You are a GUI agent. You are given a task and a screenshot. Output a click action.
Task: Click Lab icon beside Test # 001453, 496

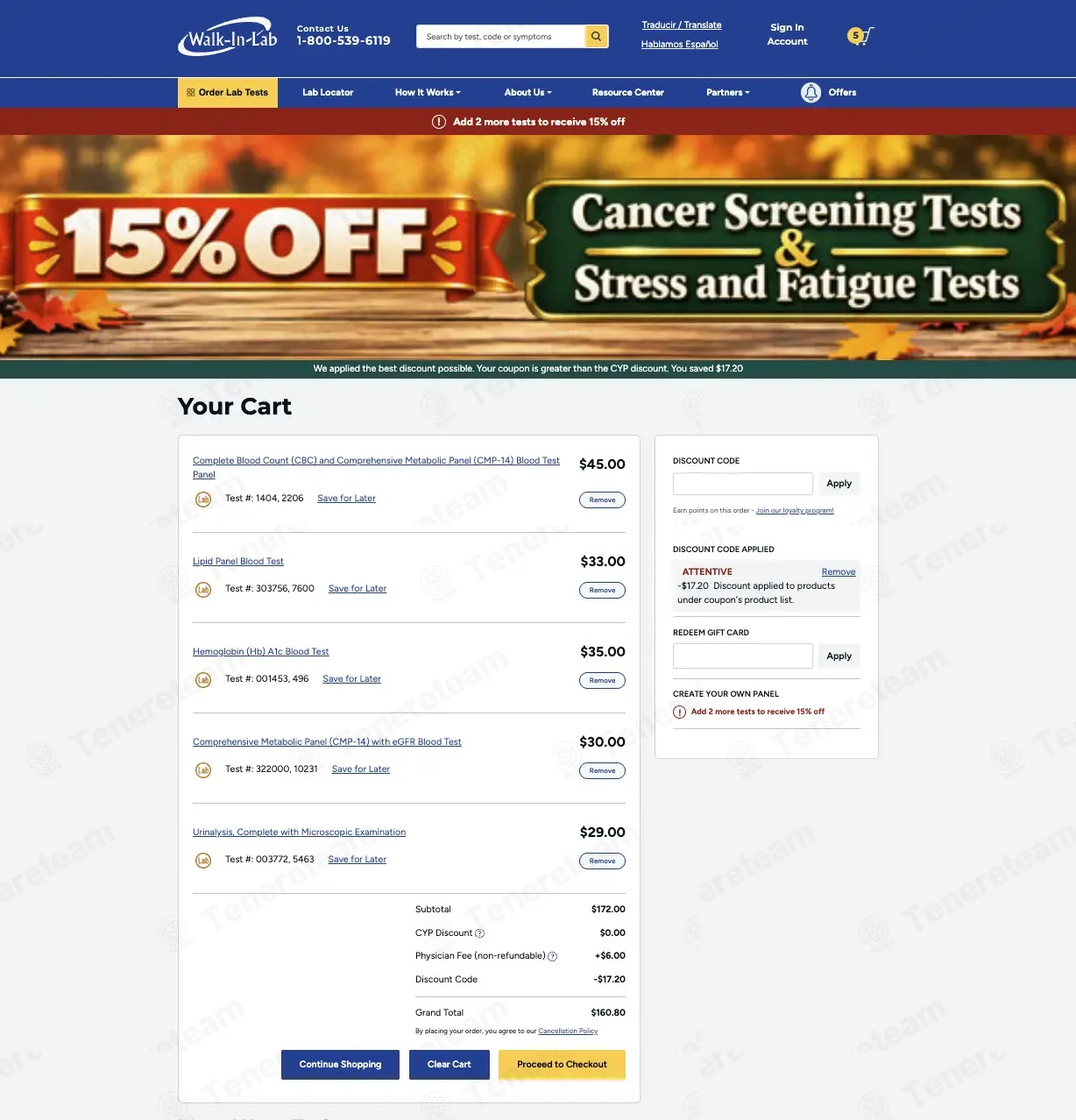click(x=203, y=680)
